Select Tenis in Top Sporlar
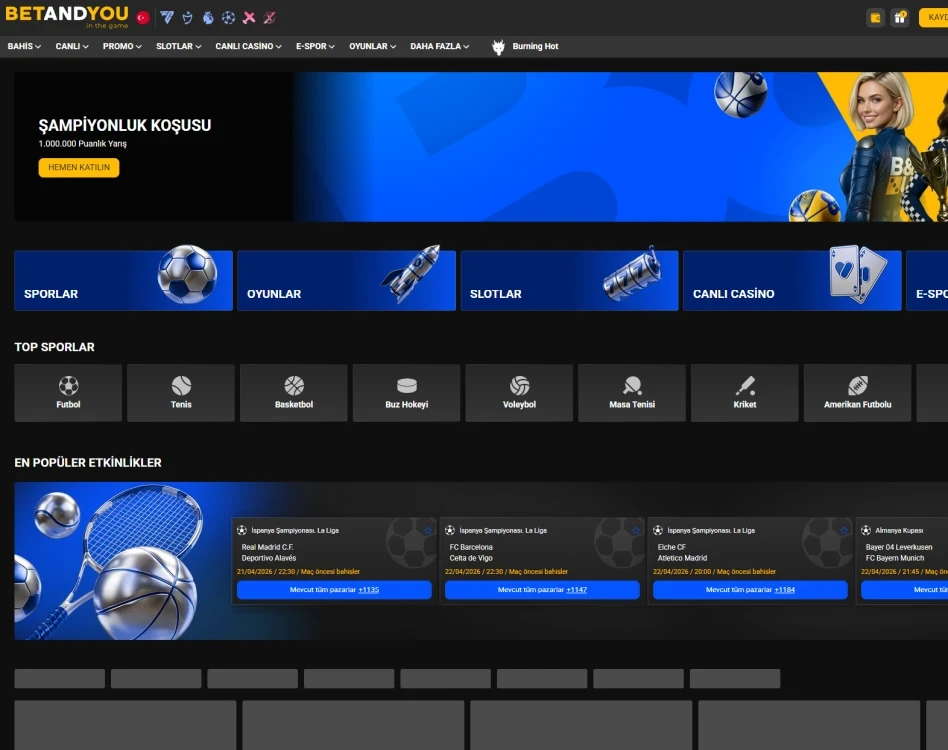Viewport: 948px width, 750px height. click(181, 393)
